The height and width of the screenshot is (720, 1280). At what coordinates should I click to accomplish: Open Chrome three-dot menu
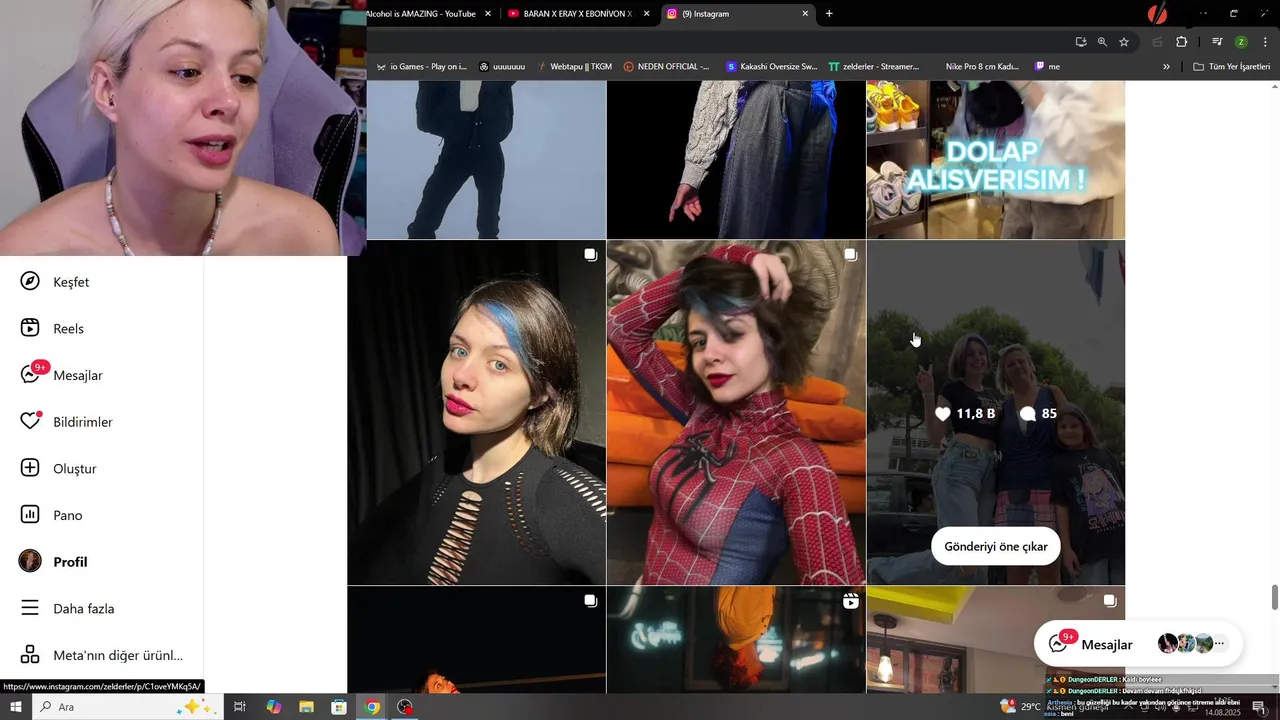pyautogui.click(x=1265, y=42)
